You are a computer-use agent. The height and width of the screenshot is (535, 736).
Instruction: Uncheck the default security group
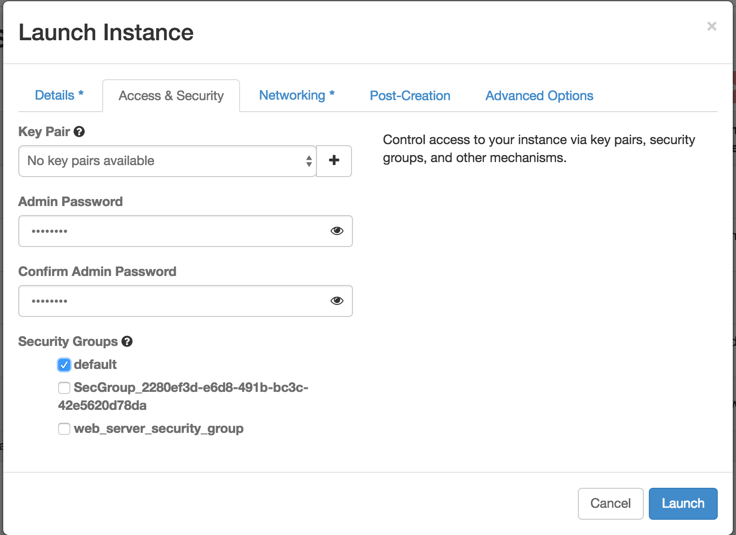64,365
